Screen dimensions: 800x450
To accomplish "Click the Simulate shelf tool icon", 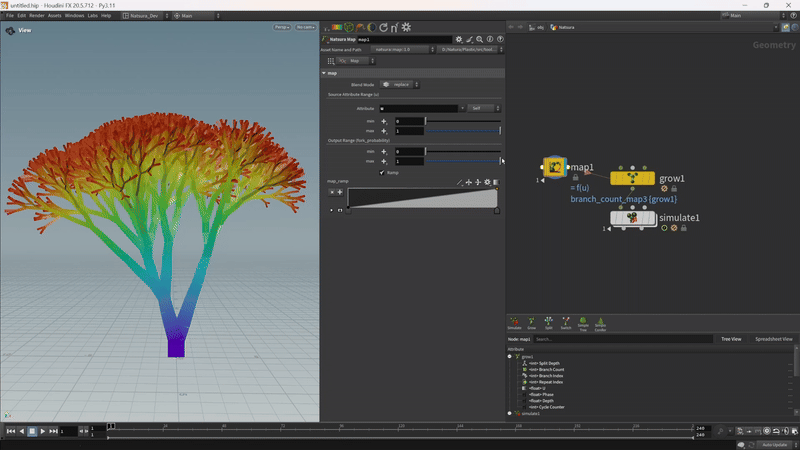I will pos(514,321).
